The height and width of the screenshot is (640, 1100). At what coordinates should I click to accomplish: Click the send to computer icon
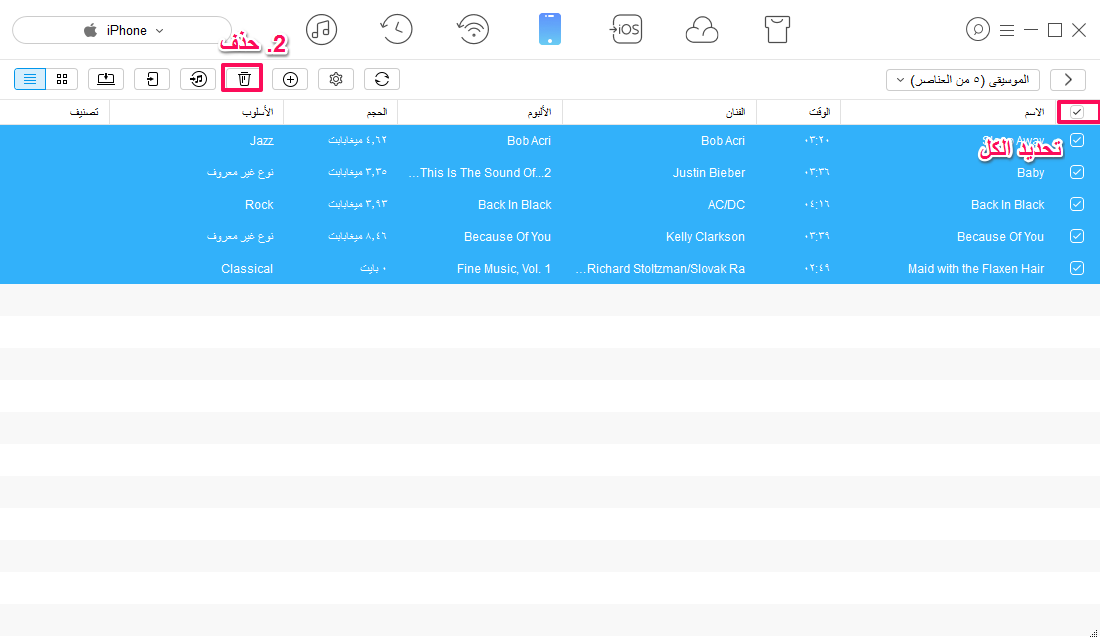click(106, 79)
